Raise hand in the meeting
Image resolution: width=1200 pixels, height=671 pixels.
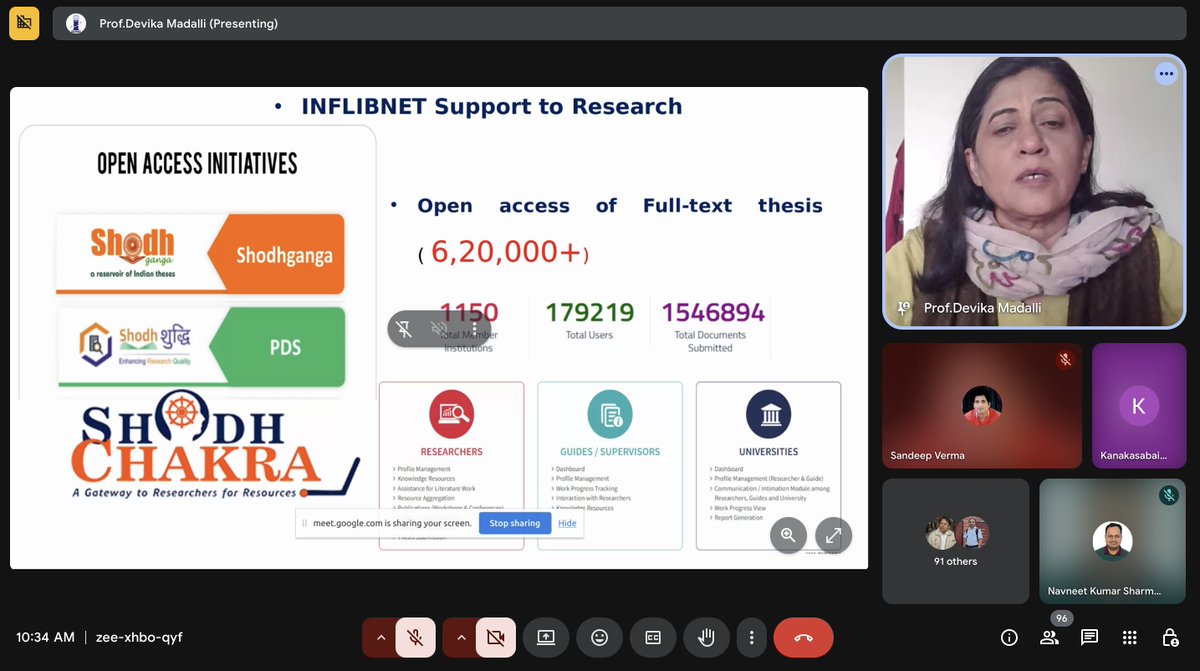click(x=707, y=637)
